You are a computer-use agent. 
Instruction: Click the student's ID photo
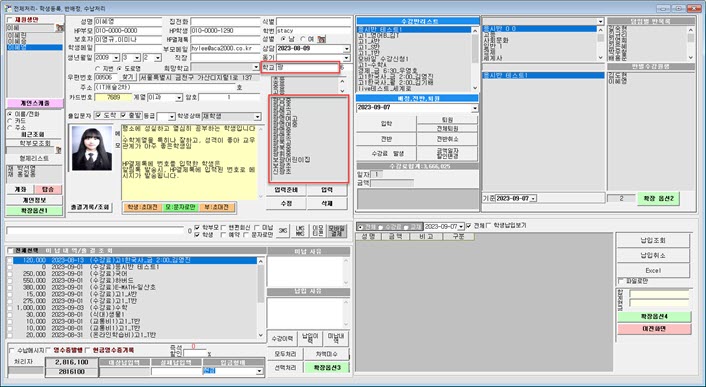tap(92, 148)
